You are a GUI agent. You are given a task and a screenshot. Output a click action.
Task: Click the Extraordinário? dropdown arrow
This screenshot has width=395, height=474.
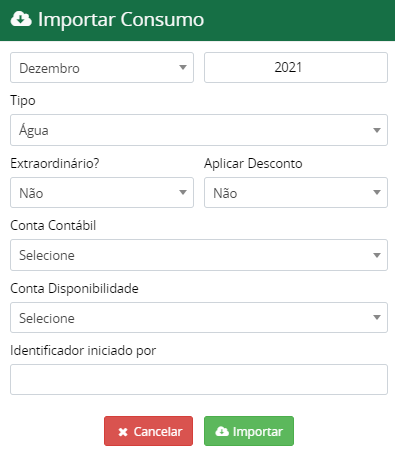tap(183, 192)
